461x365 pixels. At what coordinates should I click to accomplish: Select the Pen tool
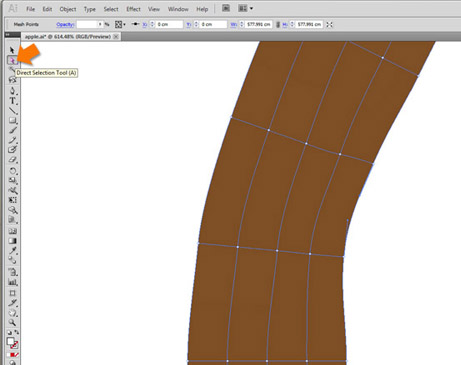tap(12, 91)
